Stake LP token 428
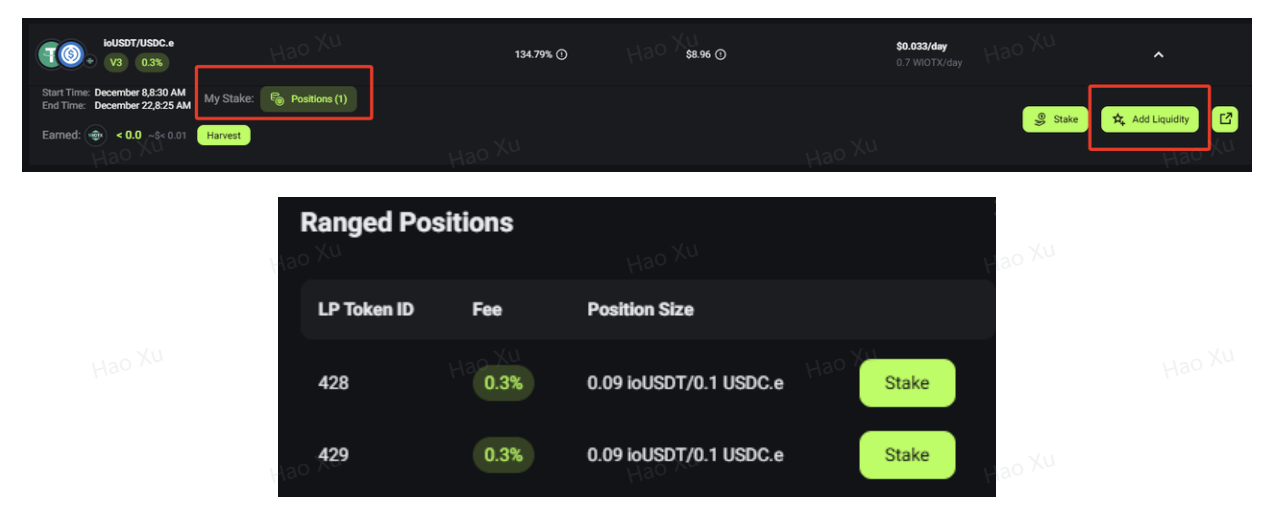 click(907, 383)
